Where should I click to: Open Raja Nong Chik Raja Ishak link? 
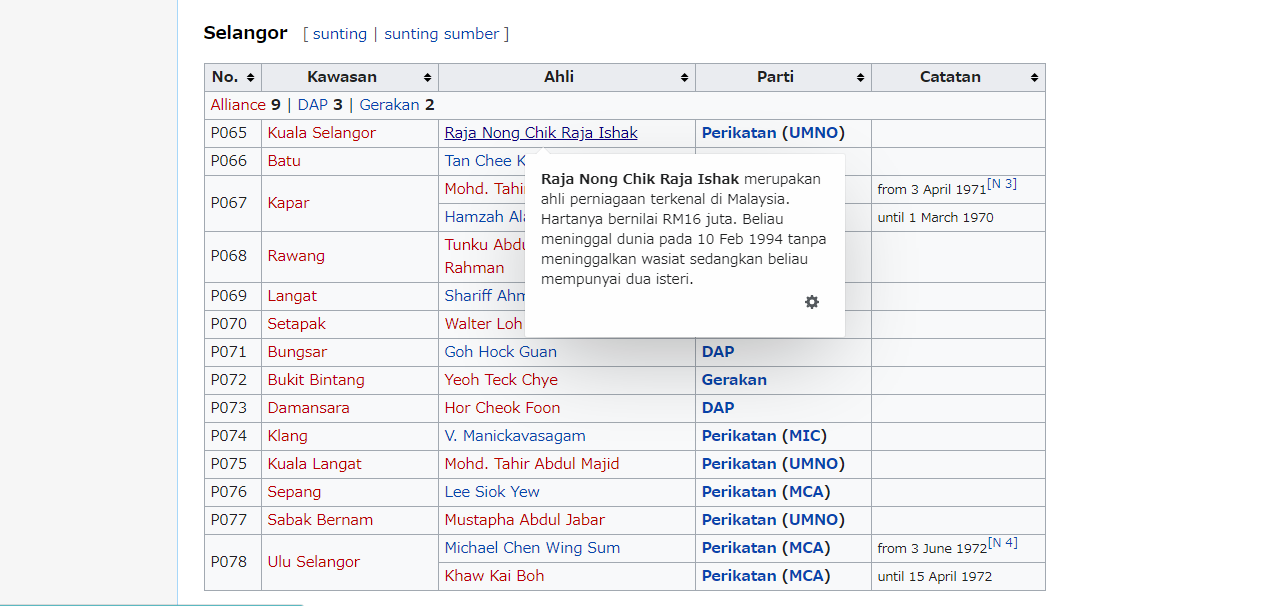click(541, 133)
